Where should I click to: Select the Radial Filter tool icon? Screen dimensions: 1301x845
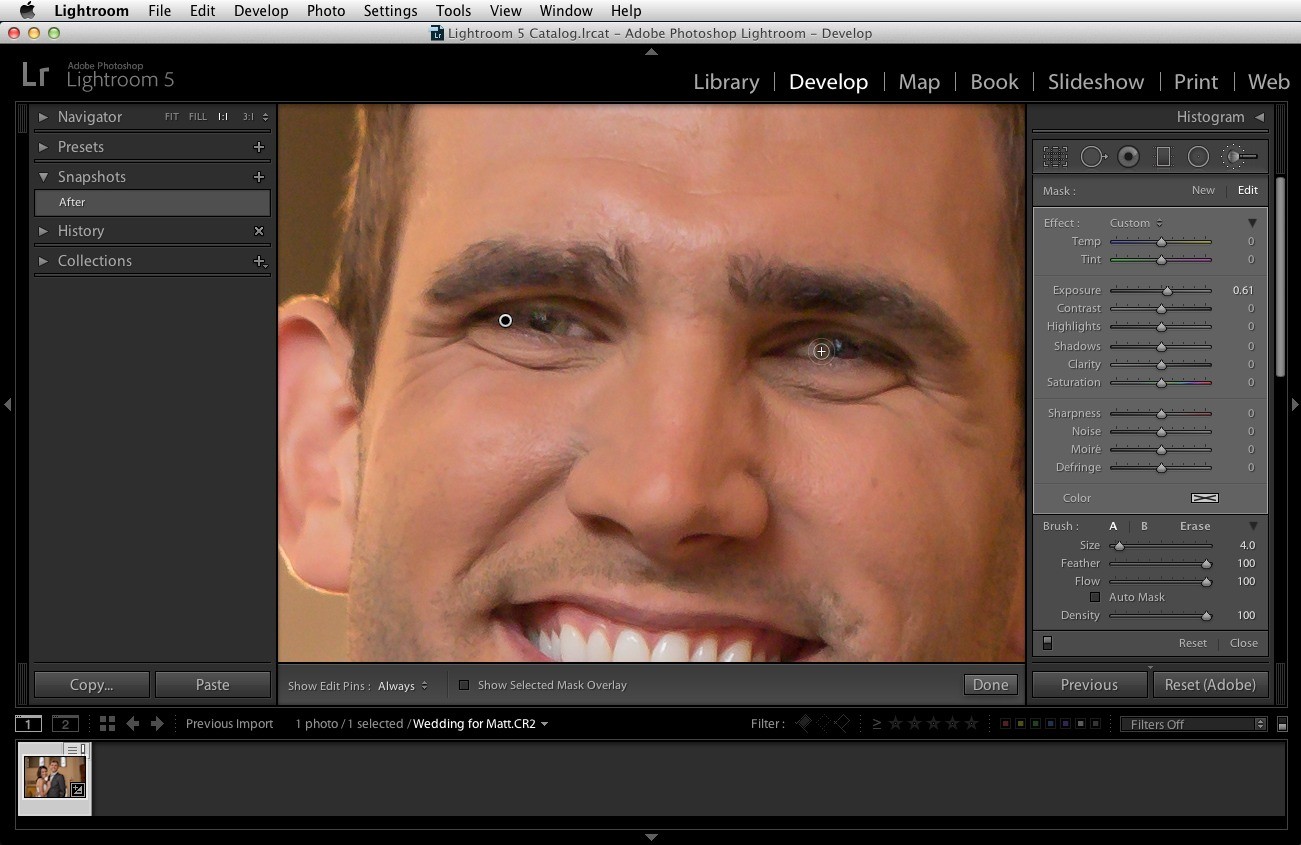[x=1198, y=157]
